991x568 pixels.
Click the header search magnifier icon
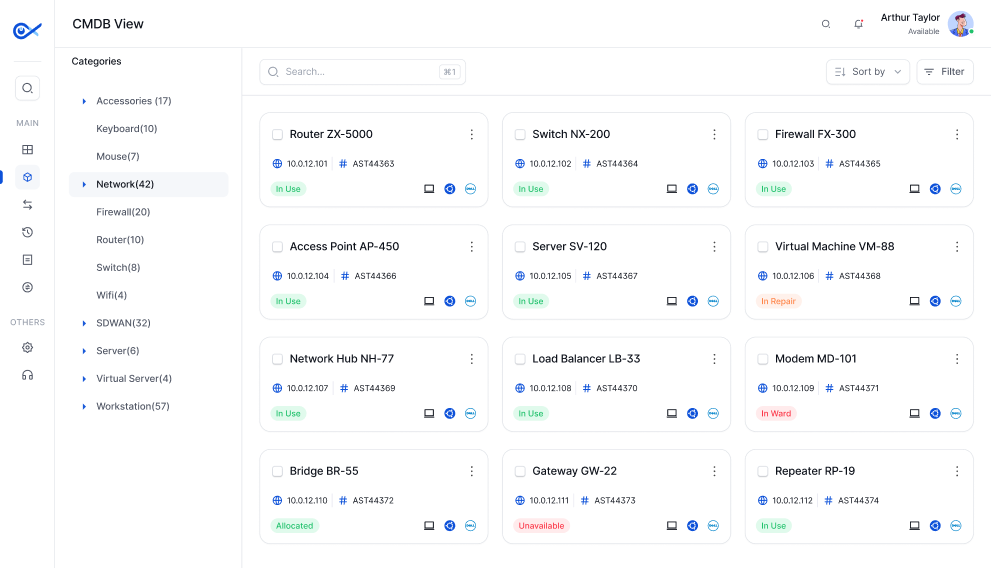pos(825,24)
